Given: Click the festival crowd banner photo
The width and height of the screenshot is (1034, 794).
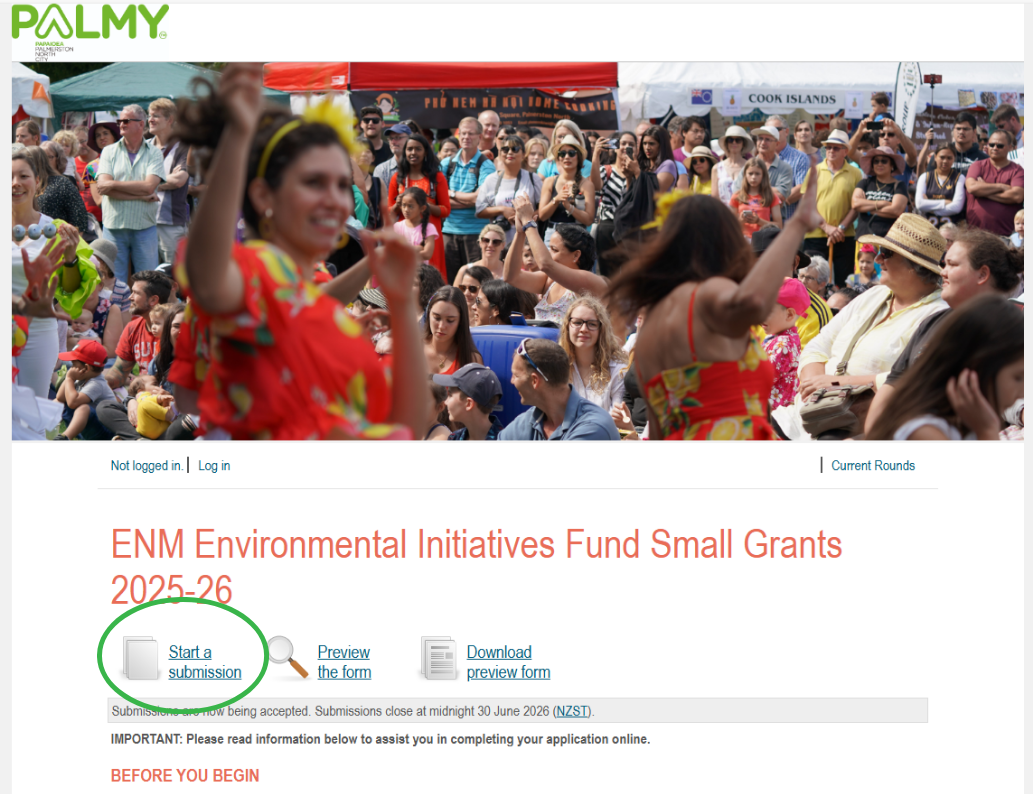Looking at the screenshot, I should pyautogui.click(x=517, y=250).
